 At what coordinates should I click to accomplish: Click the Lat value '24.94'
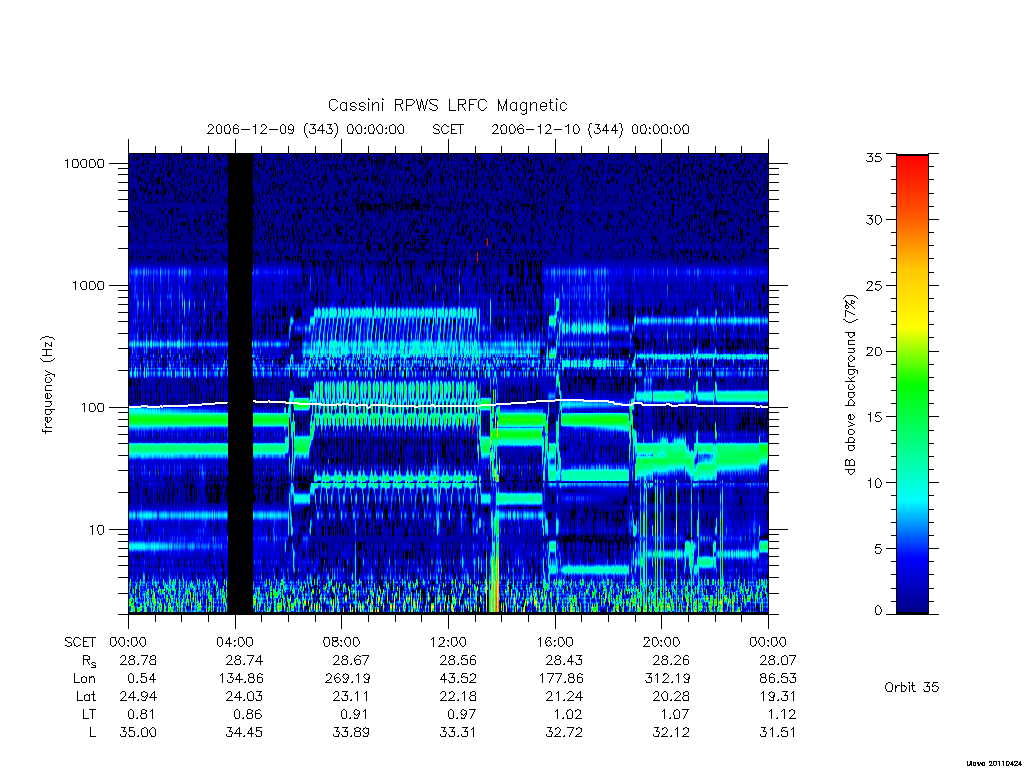click(x=138, y=696)
